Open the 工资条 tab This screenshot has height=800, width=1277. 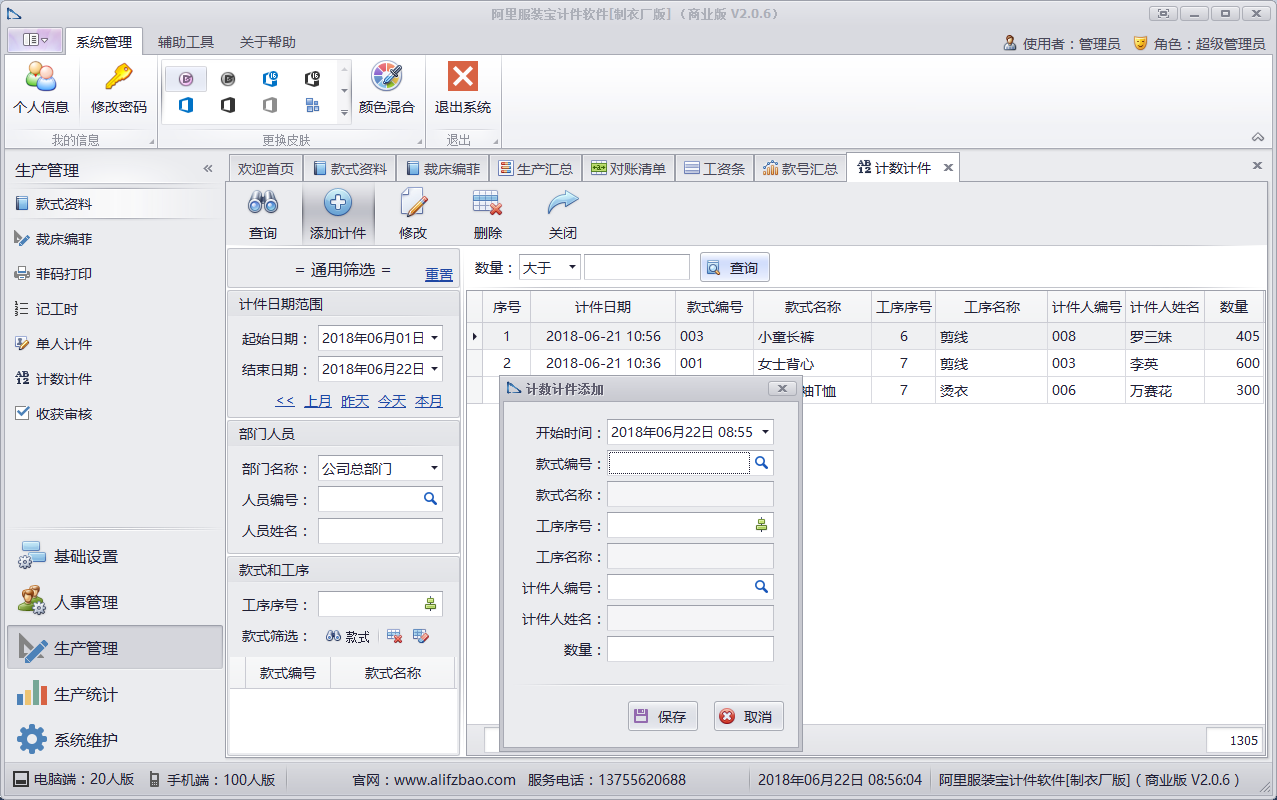pos(714,169)
